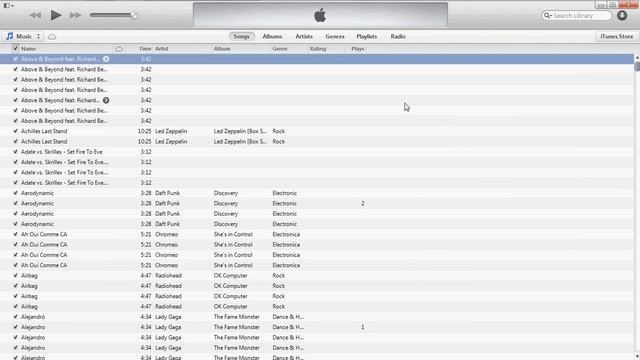Click Electronica genre in first Ah Oui row
This screenshot has width=640, height=360.
click(286, 234)
